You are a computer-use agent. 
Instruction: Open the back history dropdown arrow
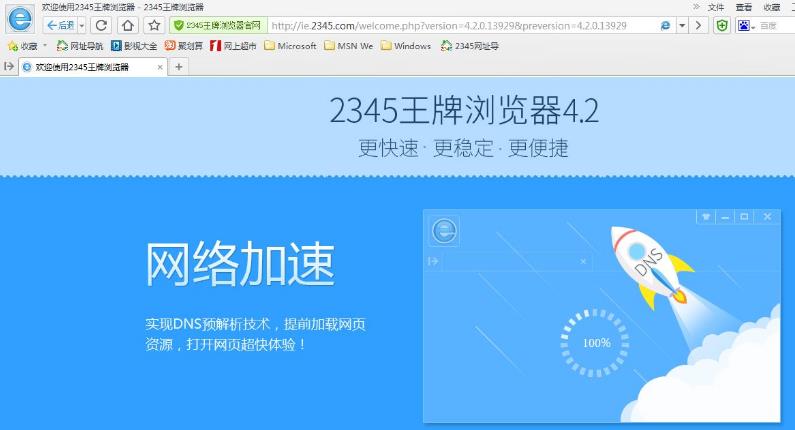(x=82, y=25)
